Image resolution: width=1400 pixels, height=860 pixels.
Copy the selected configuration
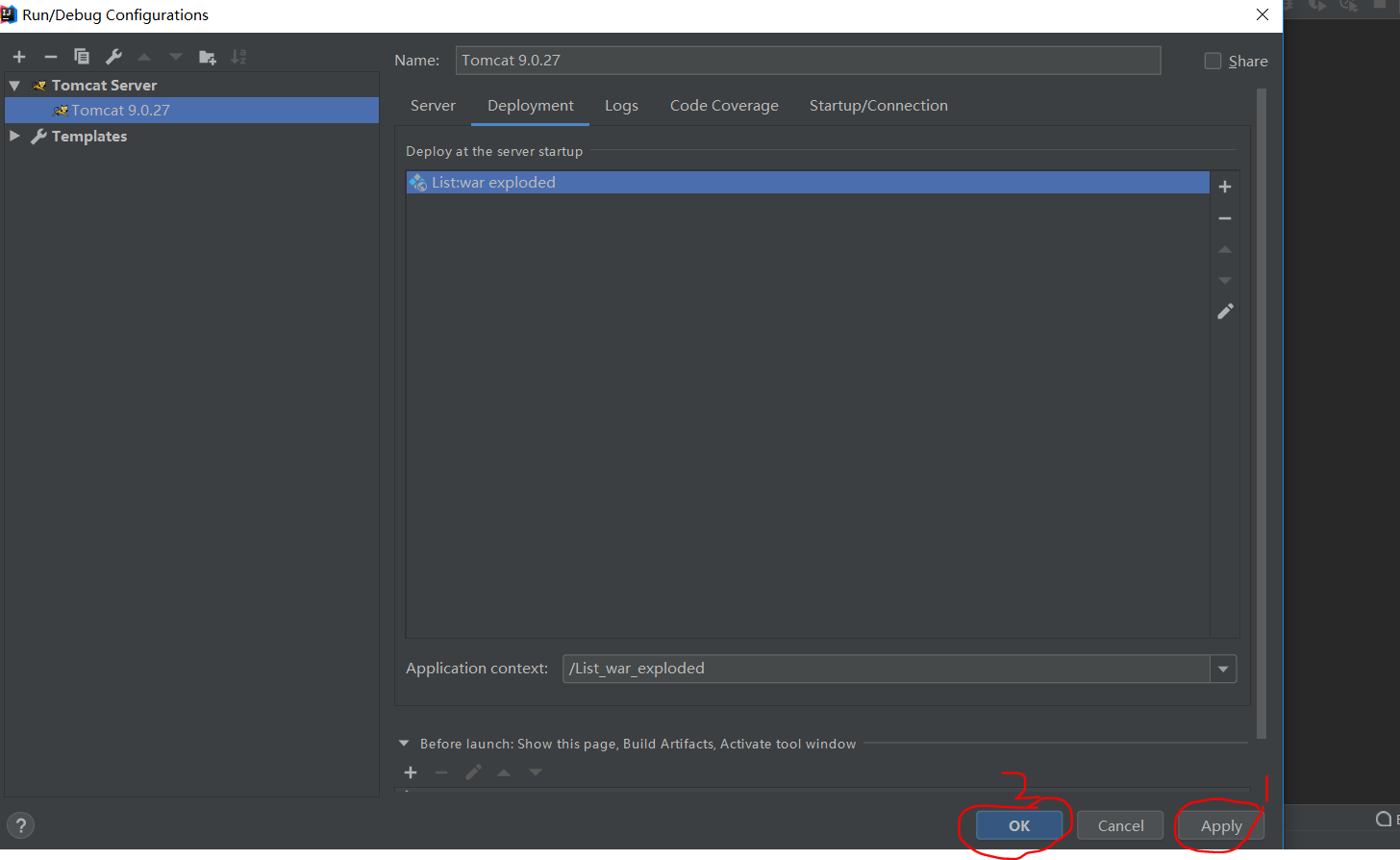click(x=82, y=57)
